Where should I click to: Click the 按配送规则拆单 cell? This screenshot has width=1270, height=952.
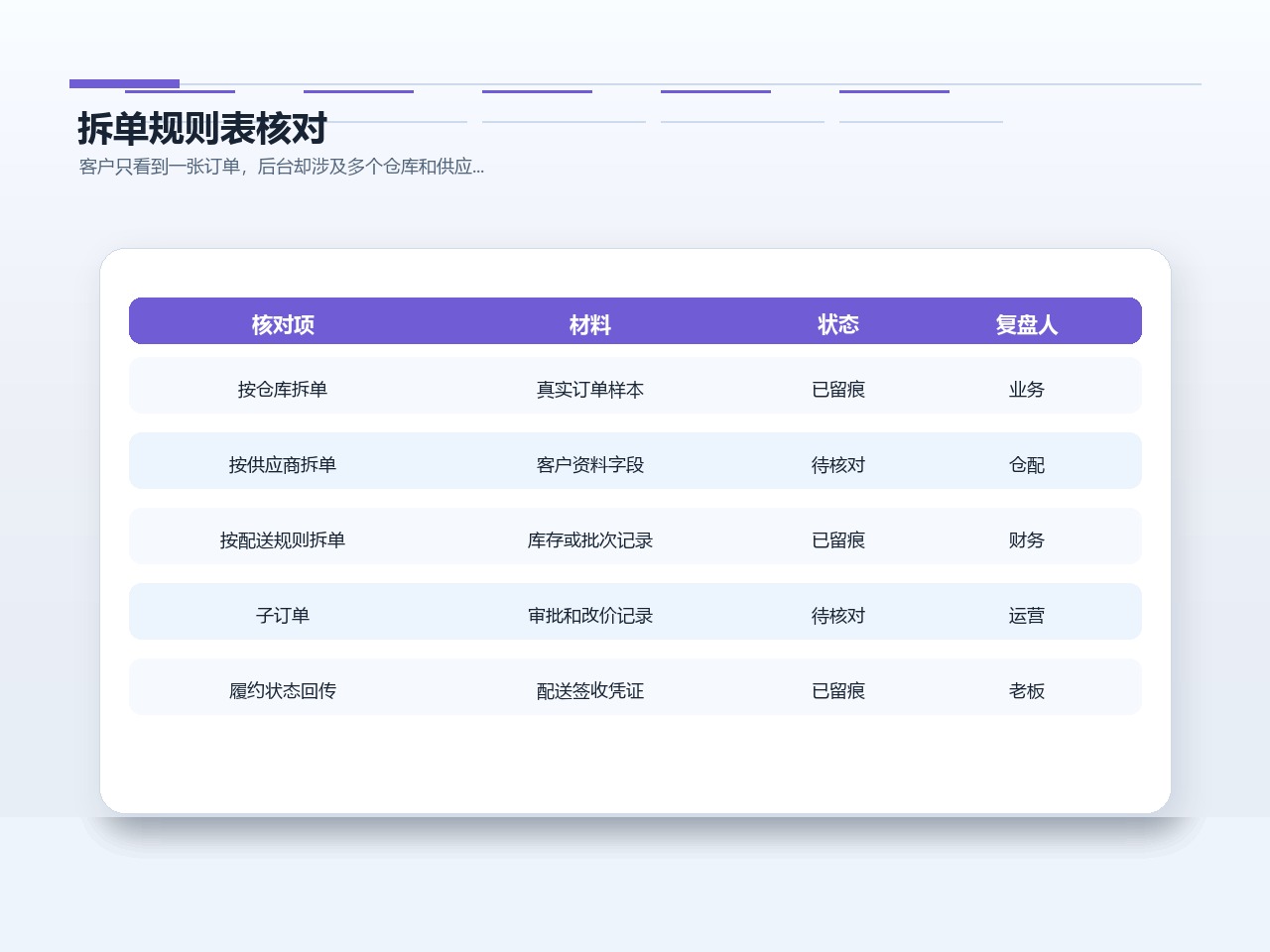tap(283, 540)
